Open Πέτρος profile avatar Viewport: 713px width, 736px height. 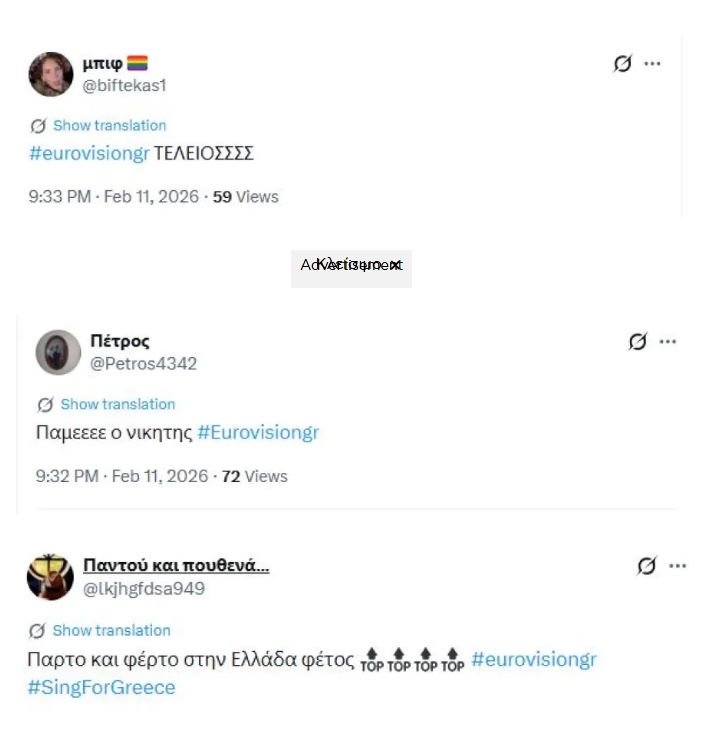pos(58,353)
